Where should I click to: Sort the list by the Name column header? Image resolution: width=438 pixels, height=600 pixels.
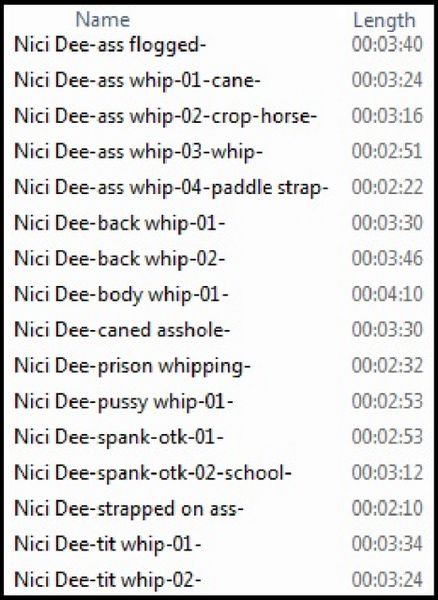[x=103, y=19]
